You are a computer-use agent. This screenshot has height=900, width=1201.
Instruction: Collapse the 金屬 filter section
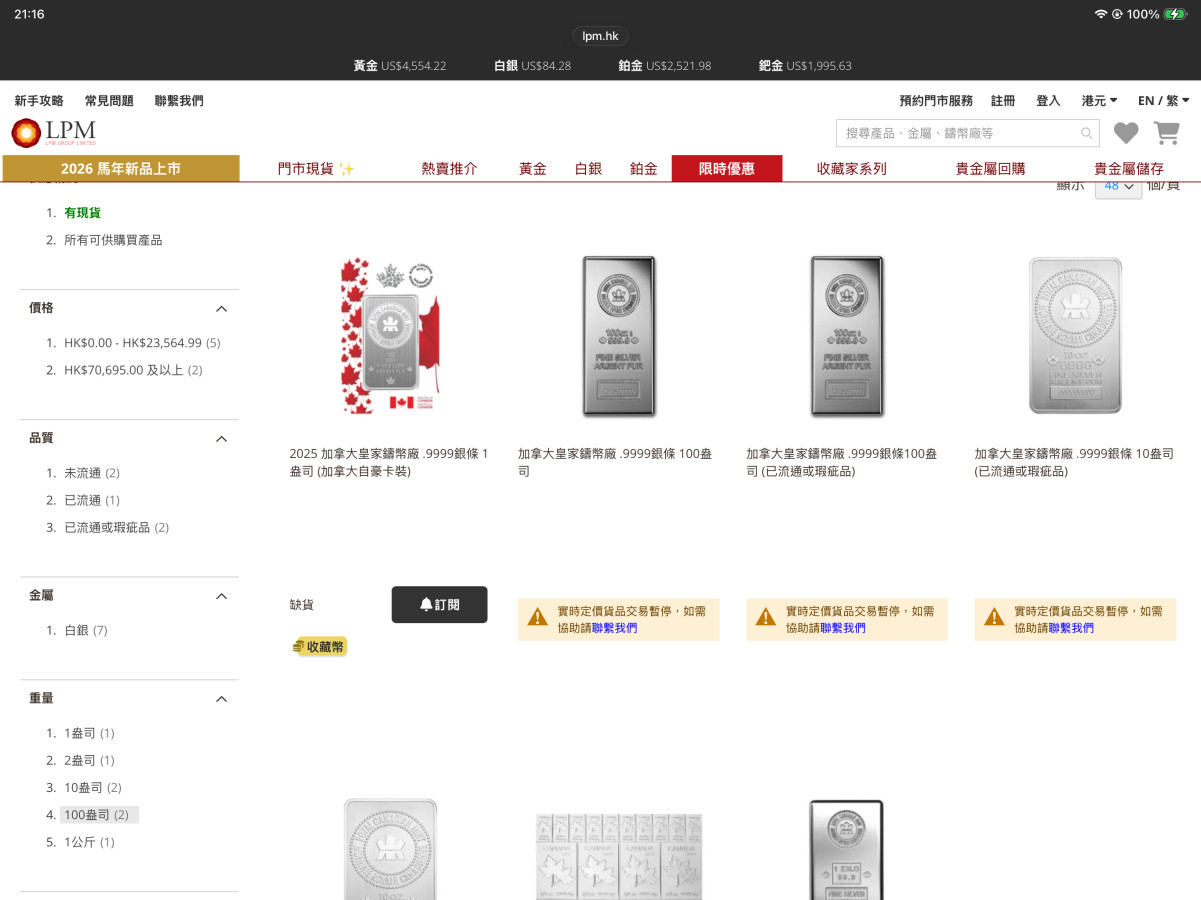pos(222,596)
